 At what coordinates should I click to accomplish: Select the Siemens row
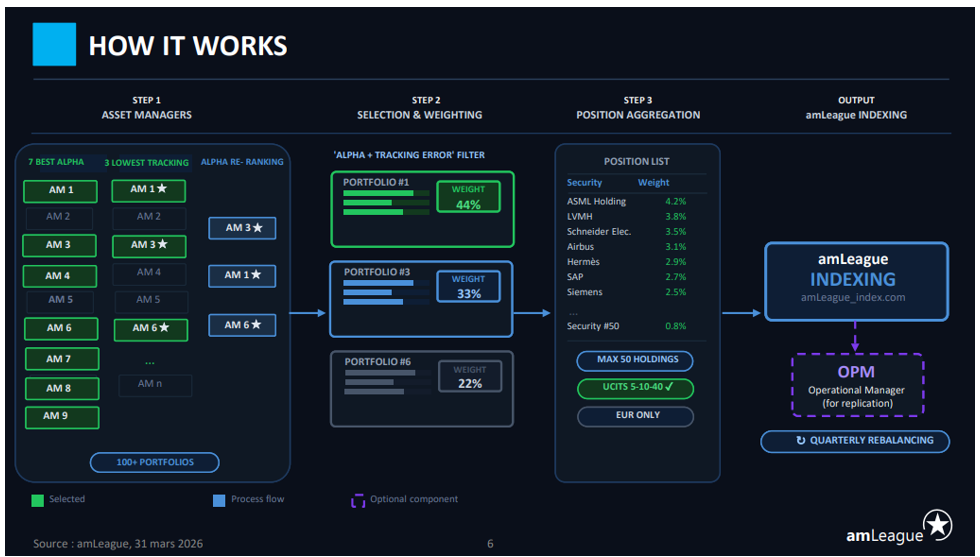point(626,292)
